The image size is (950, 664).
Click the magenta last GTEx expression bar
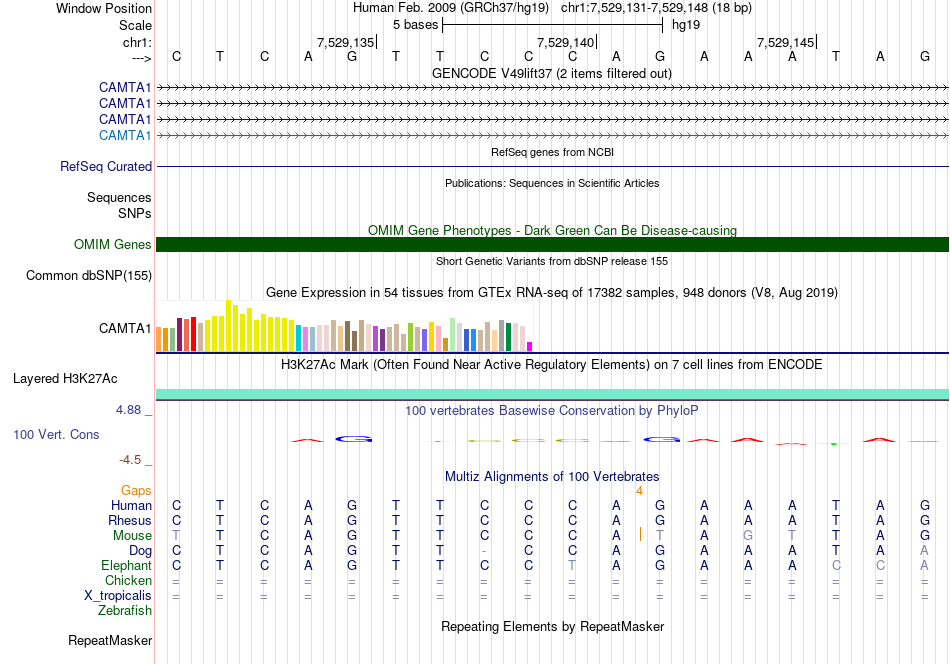click(530, 347)
